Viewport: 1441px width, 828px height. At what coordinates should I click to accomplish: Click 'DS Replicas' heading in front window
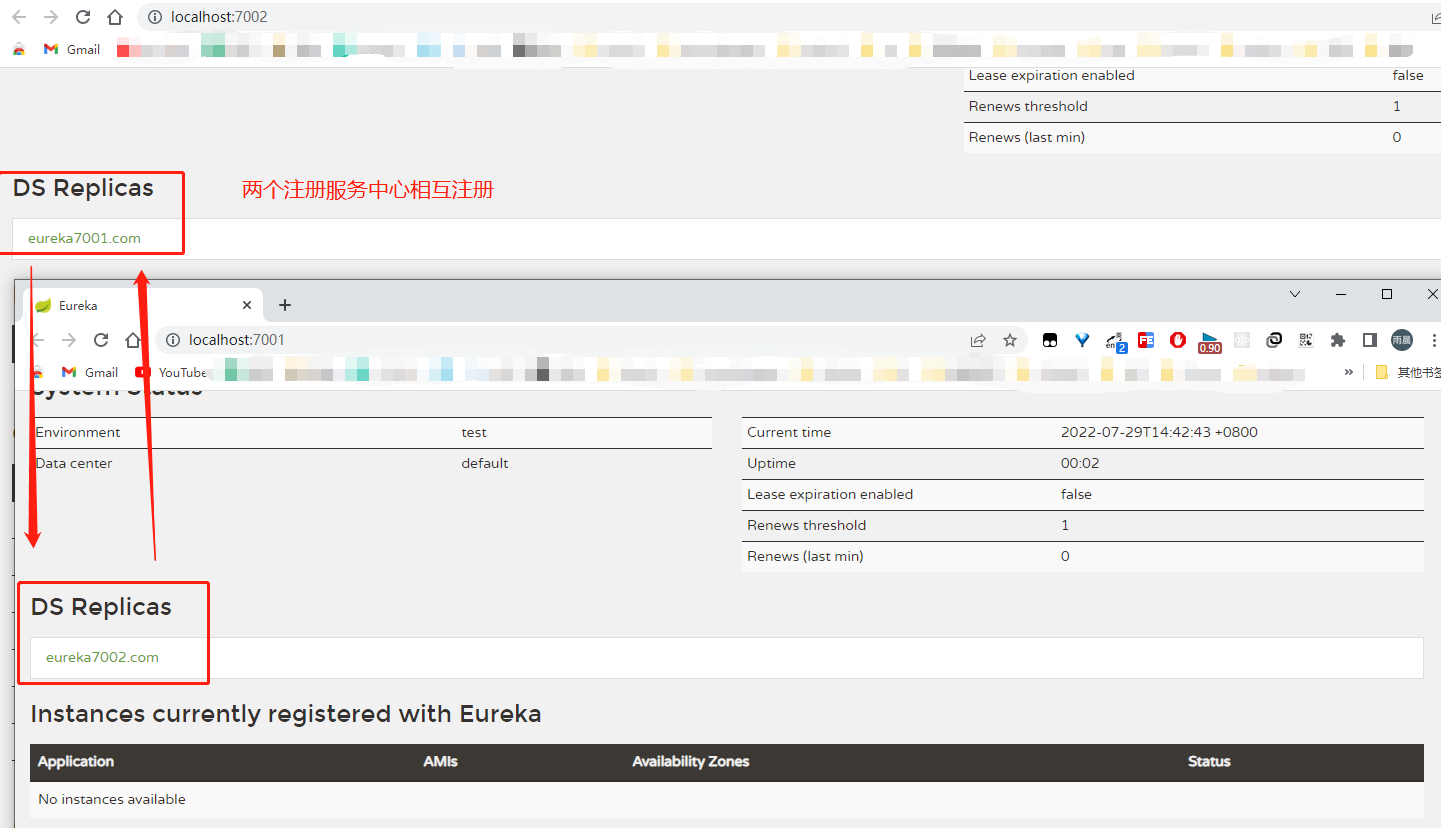click(x=101, y=607)
